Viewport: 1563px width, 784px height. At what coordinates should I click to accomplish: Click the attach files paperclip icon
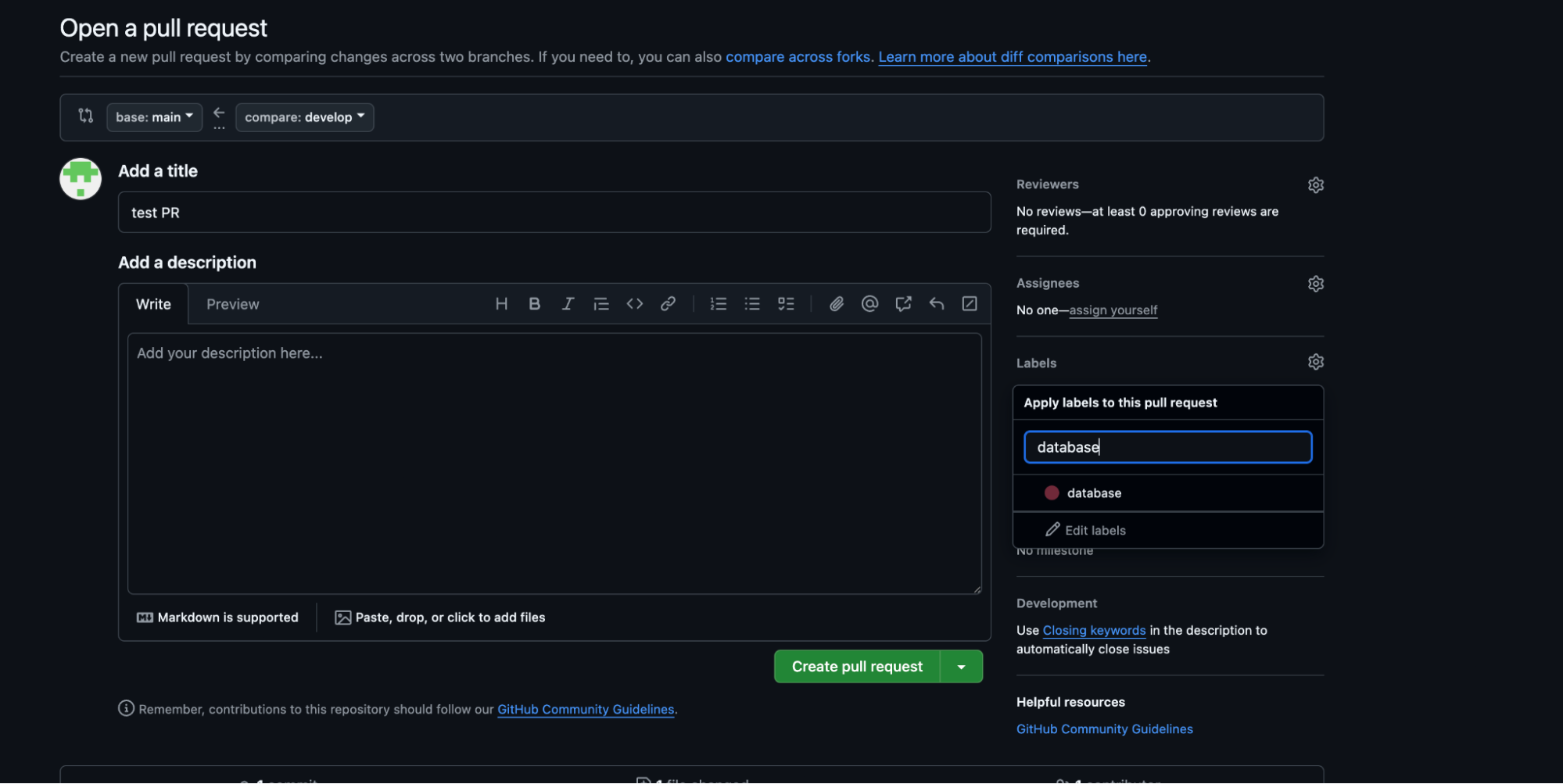click(x=836, y=304)
